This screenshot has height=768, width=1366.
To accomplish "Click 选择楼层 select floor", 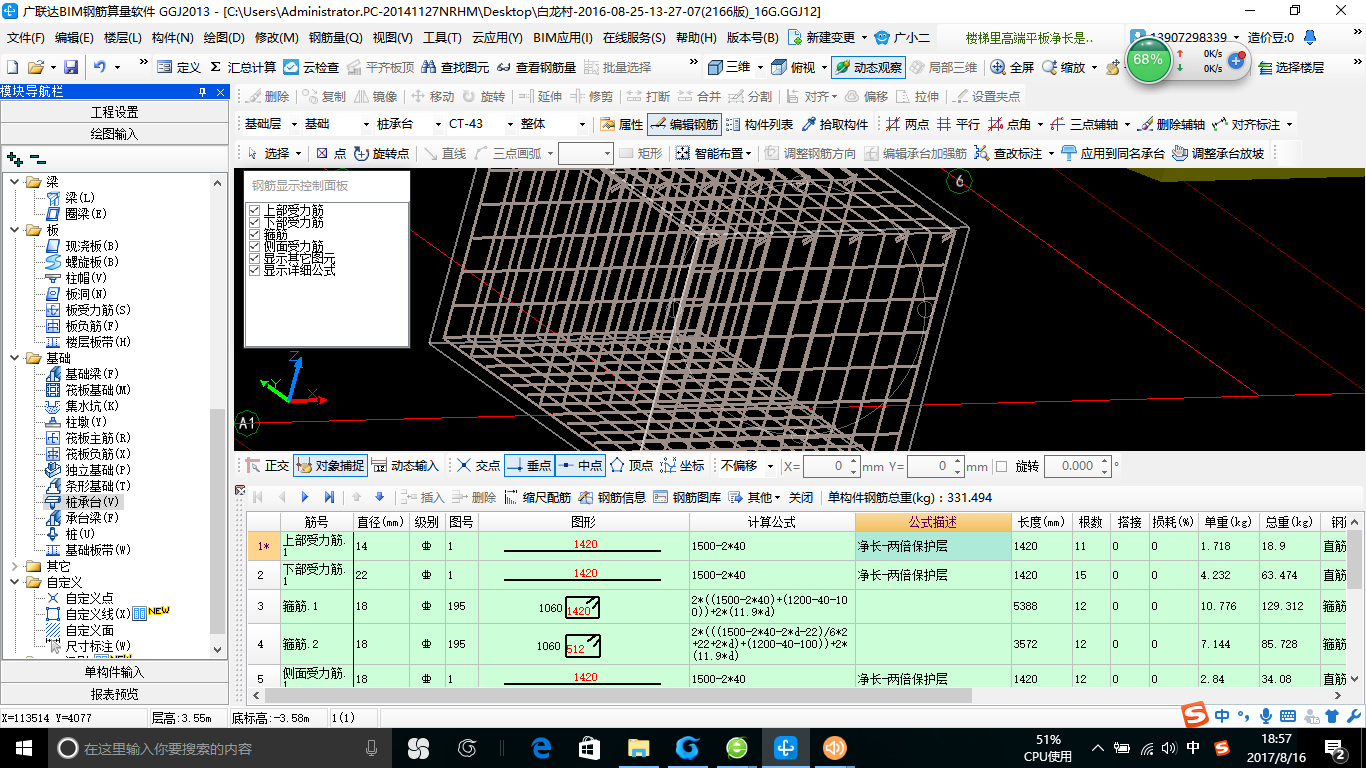I will 1291,67.
